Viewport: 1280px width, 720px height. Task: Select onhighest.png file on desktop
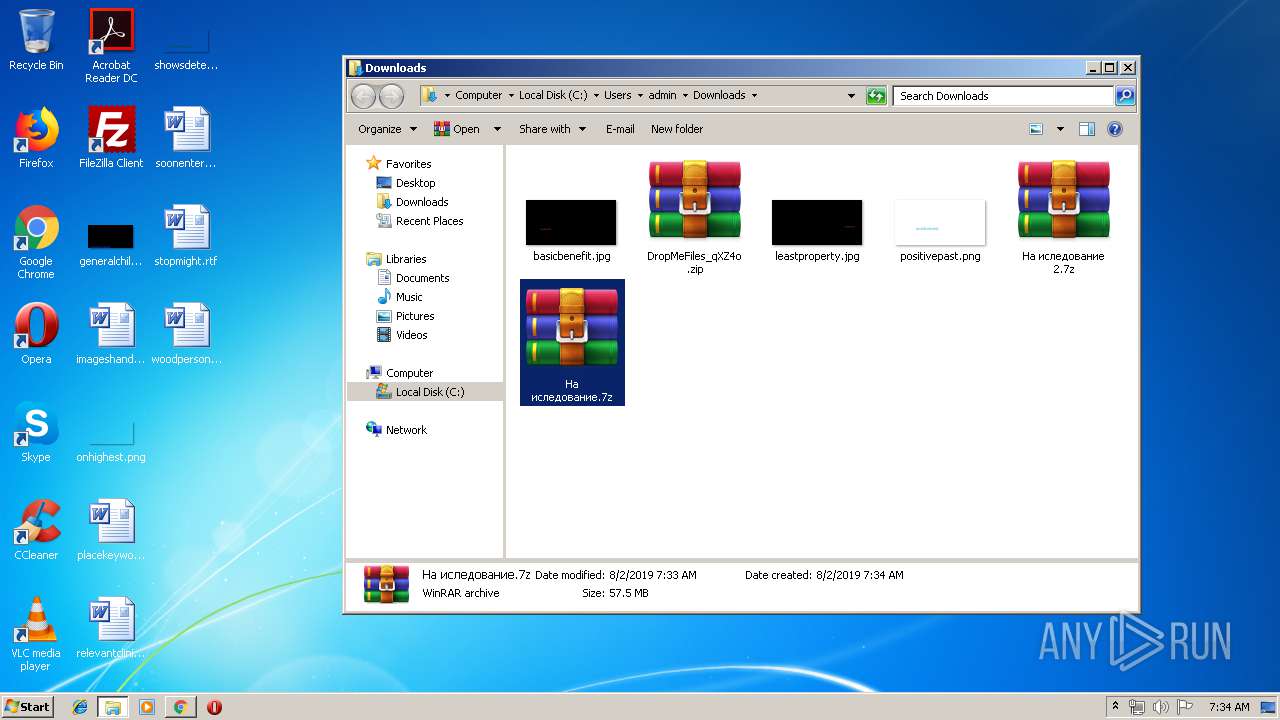(x=111, y=440)
